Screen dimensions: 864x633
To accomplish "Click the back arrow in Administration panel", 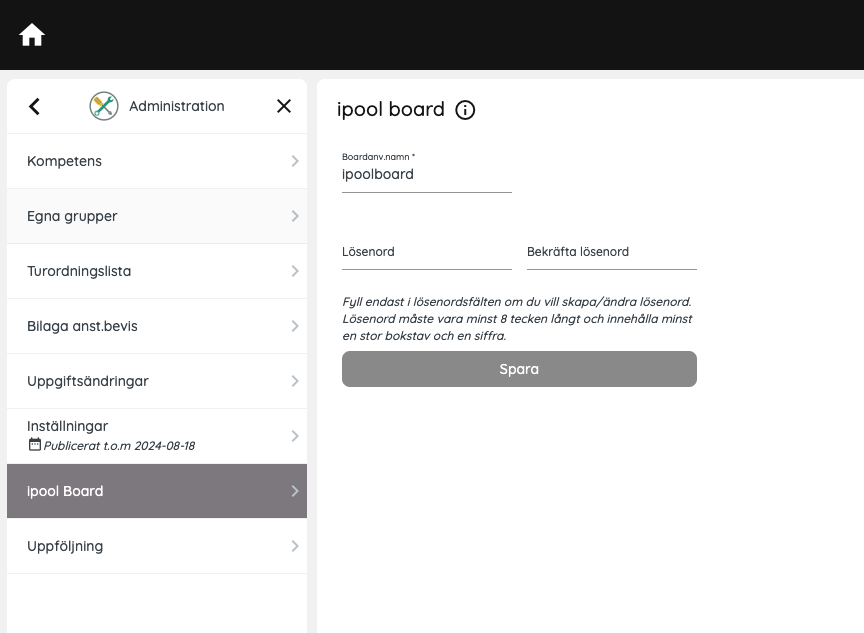I will [x=34, y=106].
